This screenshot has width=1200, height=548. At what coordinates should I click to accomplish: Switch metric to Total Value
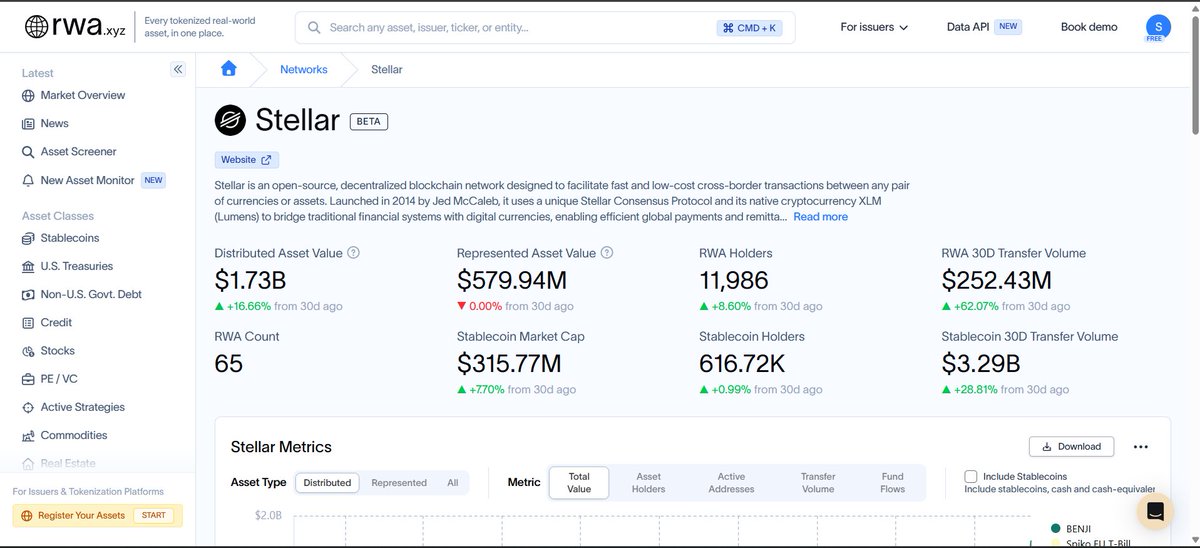[579, 483]
